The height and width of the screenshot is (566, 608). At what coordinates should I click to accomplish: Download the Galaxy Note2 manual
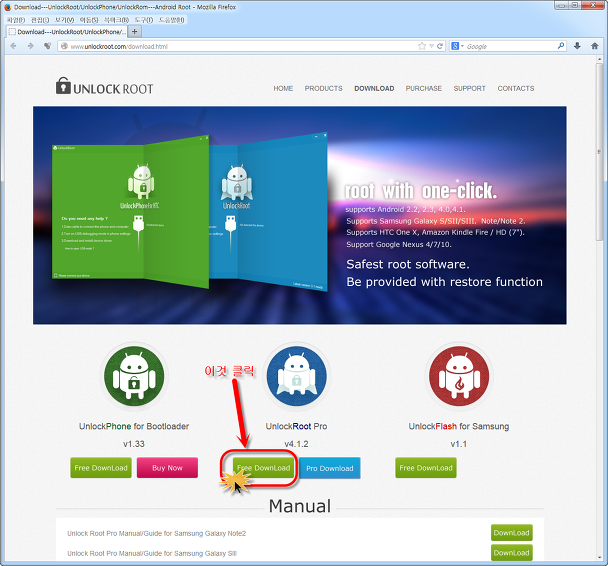coord(511,533)
